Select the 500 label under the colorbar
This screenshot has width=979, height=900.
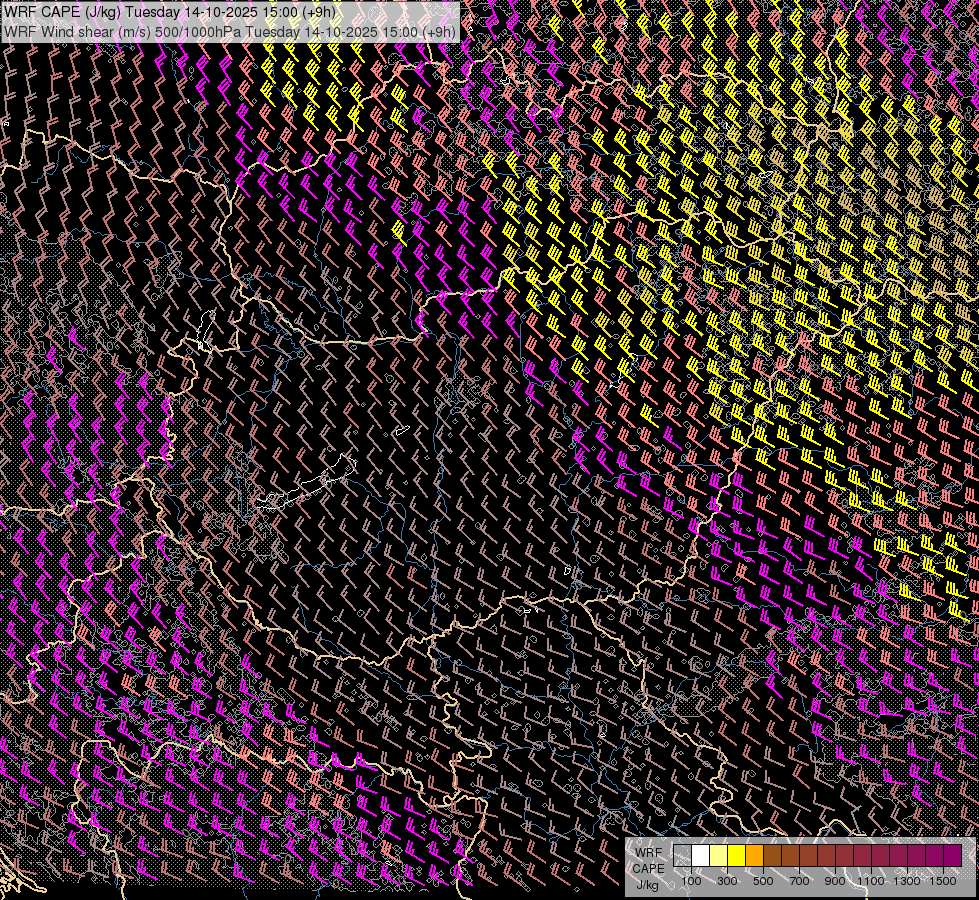(x=763, y=880)
